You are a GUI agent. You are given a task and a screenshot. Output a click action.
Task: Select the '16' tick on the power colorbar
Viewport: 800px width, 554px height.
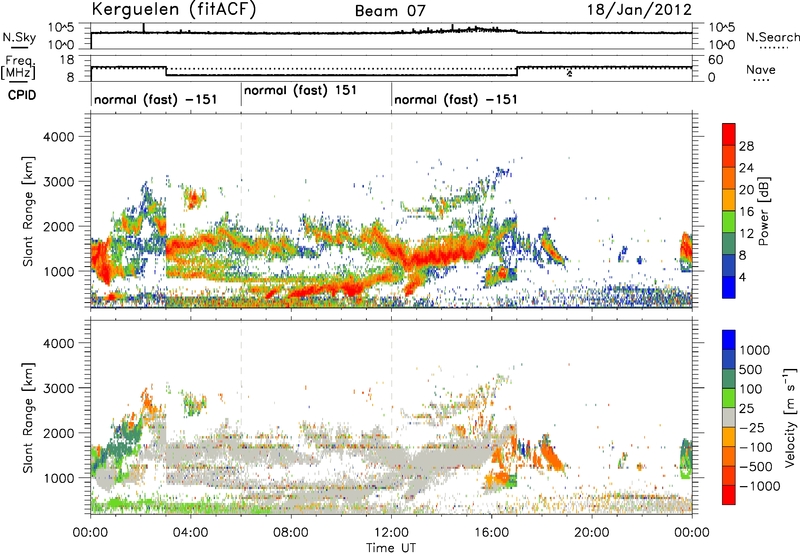pyautogui.click(x=746, y=212)
